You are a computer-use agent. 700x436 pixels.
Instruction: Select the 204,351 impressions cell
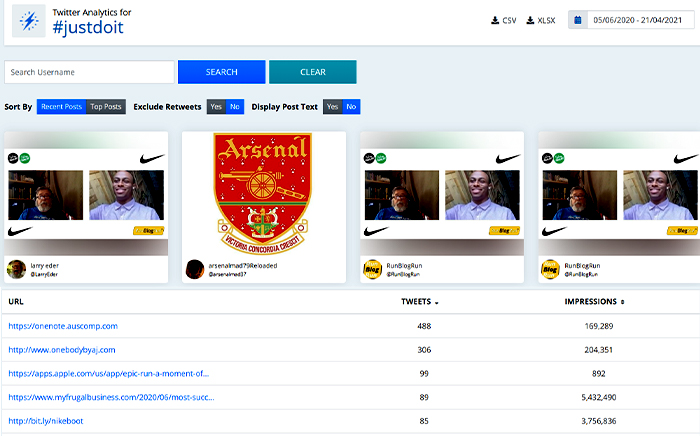[599, 350]
